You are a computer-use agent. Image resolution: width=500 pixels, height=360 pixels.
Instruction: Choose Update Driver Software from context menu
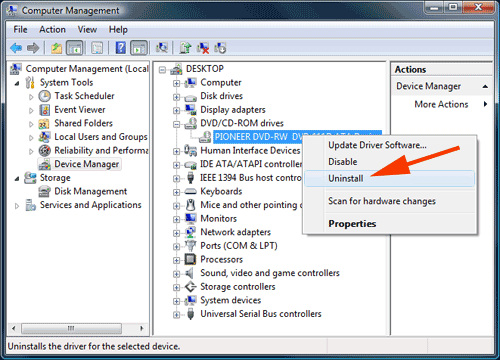point(389,145)
